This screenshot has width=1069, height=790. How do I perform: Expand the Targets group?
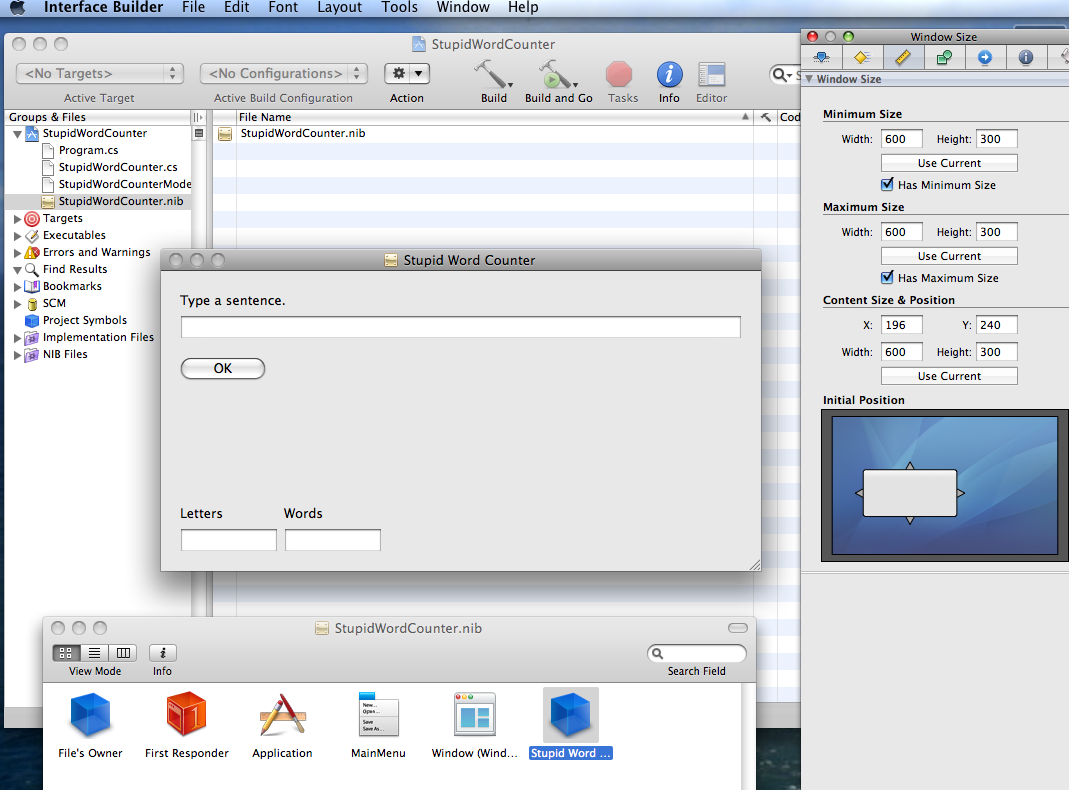point(18,219)
